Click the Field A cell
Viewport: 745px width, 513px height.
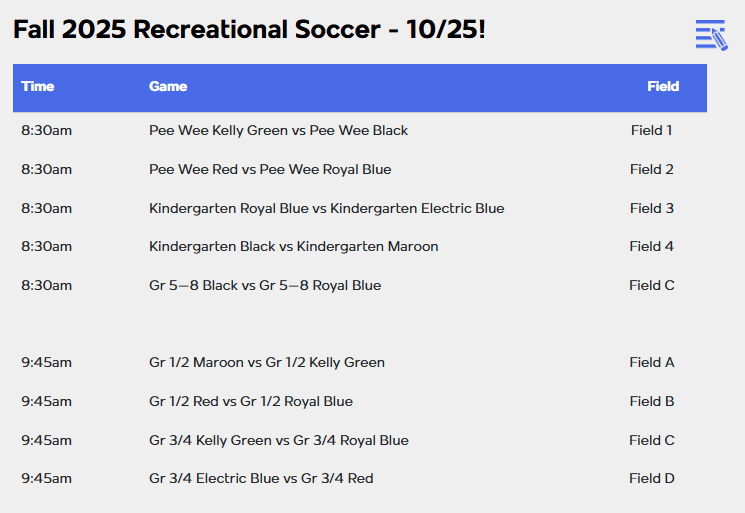pyautogui.click(x=652, y=363)
